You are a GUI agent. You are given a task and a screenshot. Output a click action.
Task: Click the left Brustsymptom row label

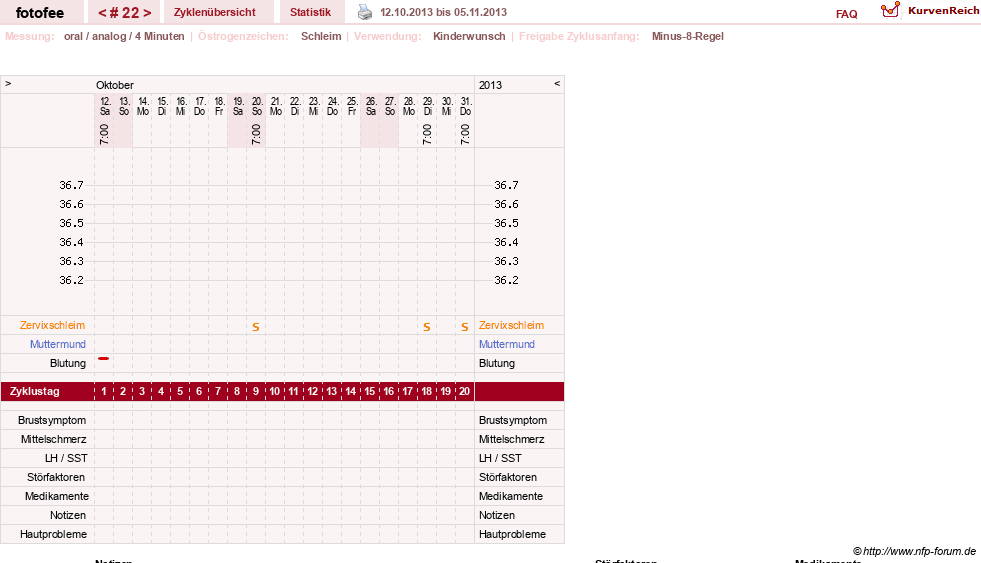pyautogui.click(x=52, y=420)
